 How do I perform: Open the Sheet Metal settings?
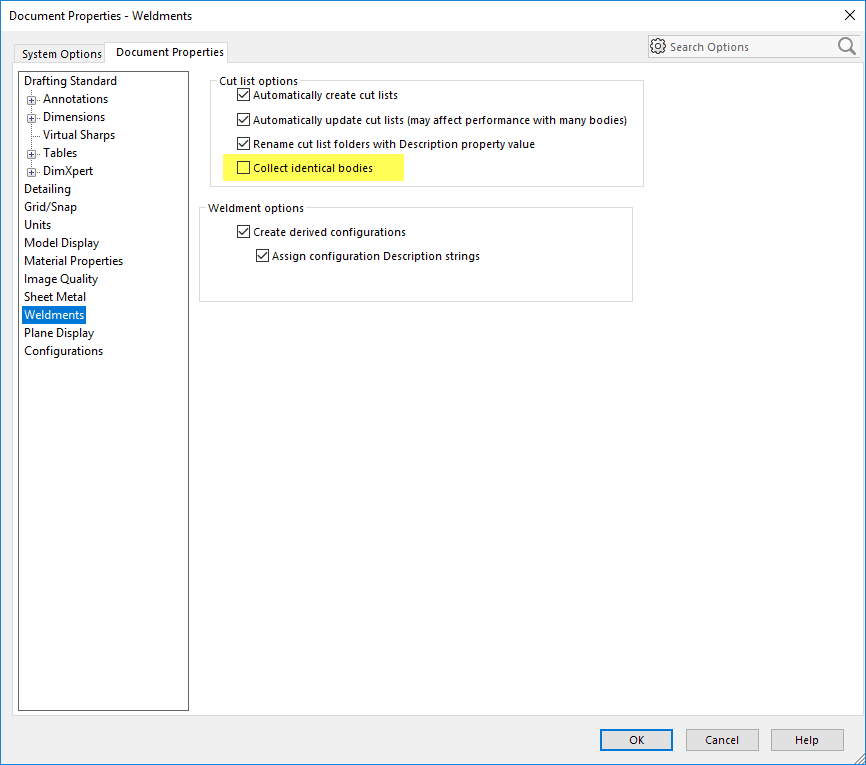tap(55, 297)
